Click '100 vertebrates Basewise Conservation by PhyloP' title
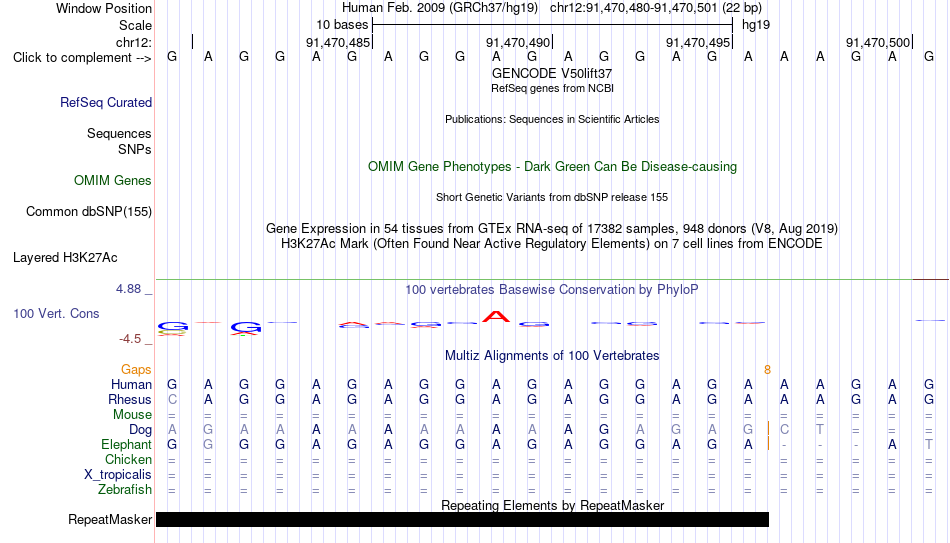Screen dimensions: 950x543 pos(552,290)
